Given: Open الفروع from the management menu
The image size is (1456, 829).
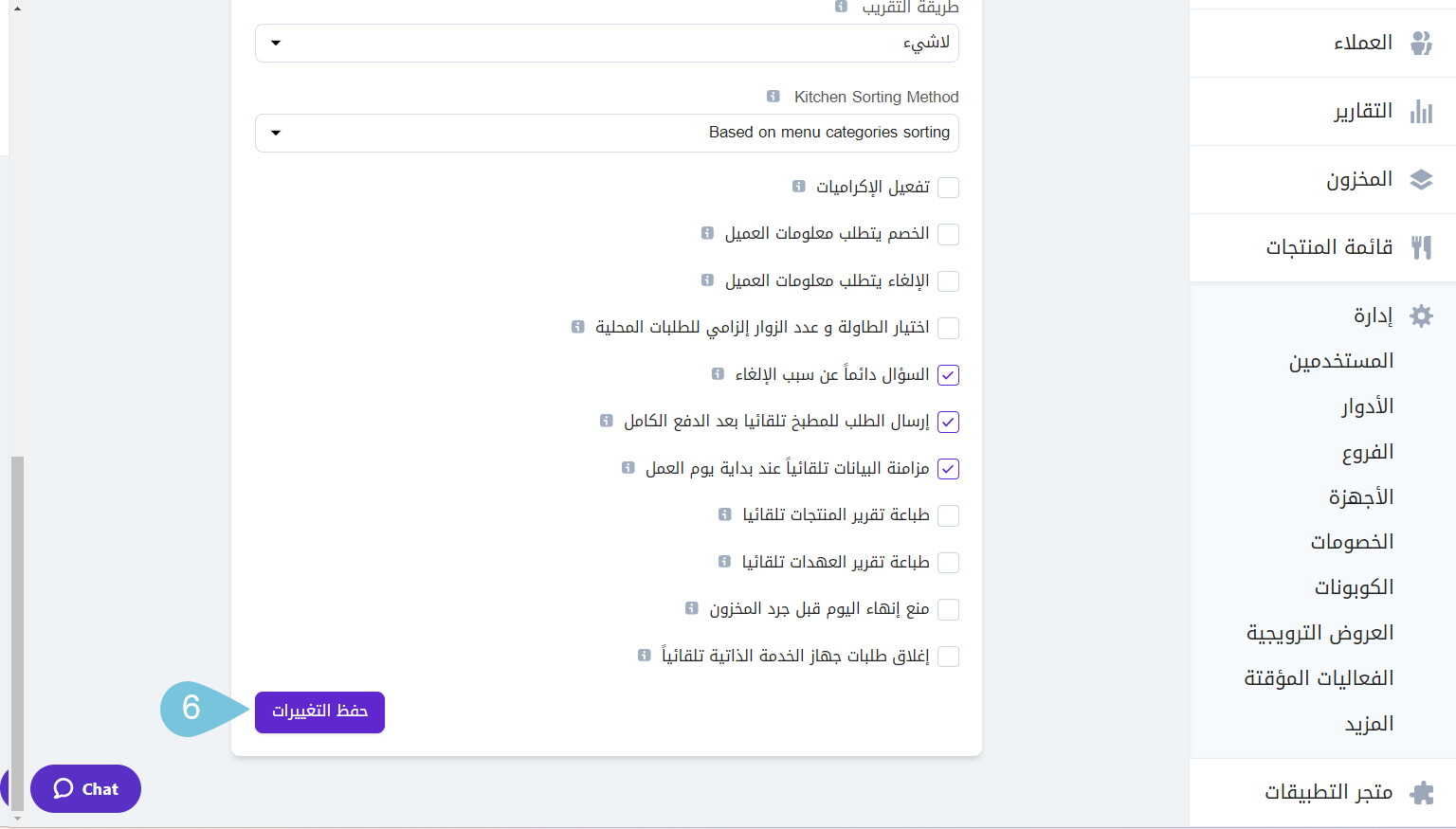Looking at the screenshot, I should (x=1367, y=452).
